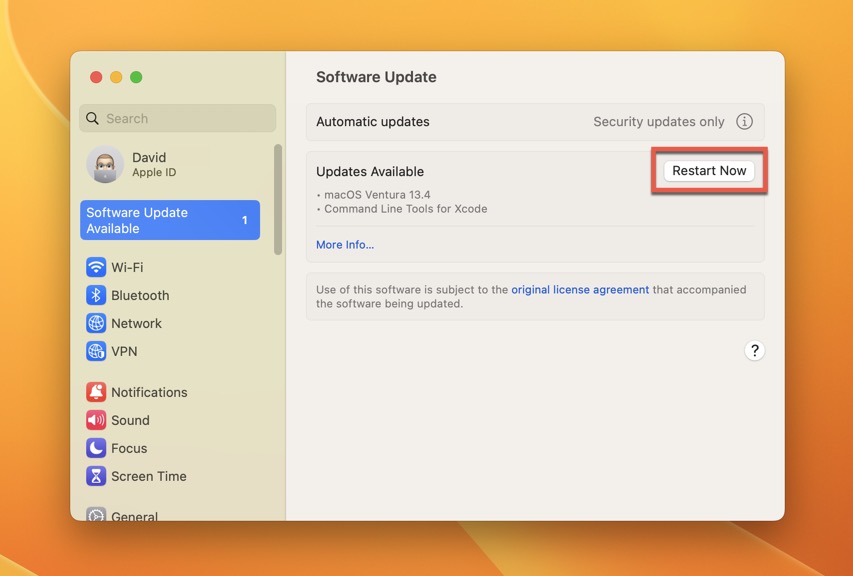Open Screen Time using its hourglass icon
Viewport: 853px width, 576px height.
click(96, 476)
